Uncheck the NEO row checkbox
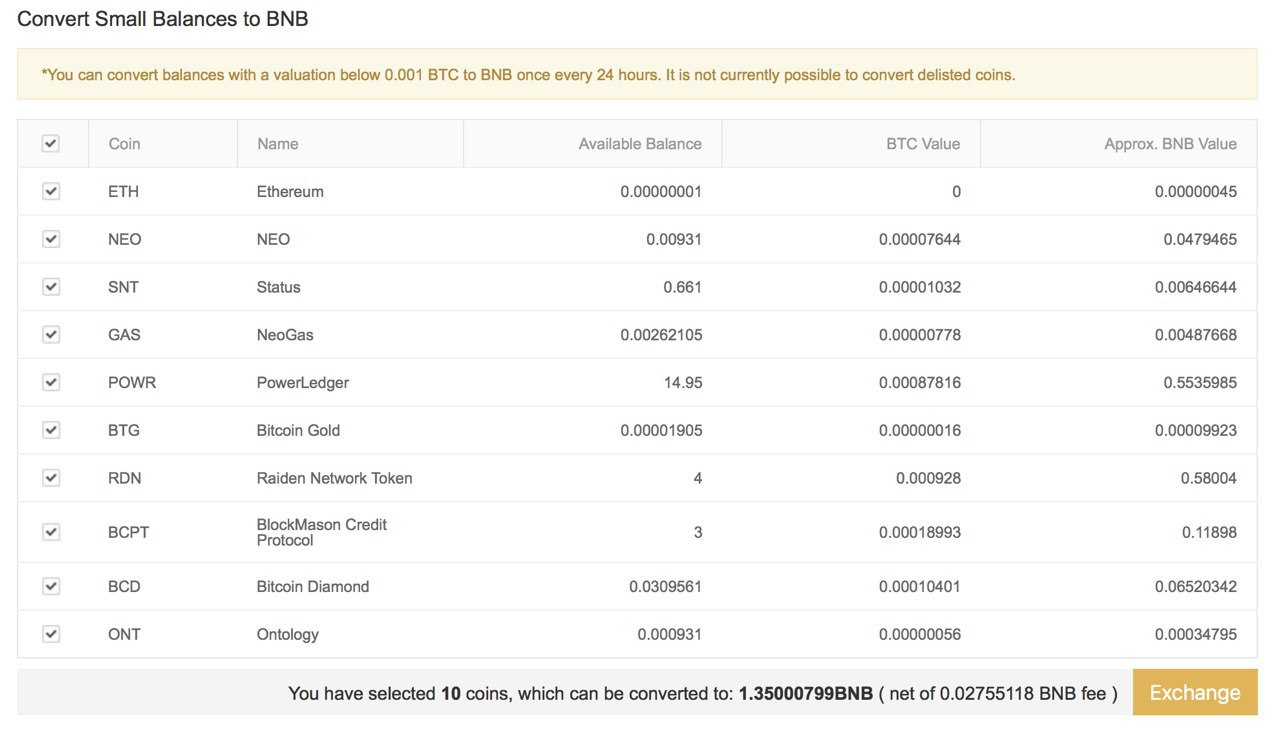Image resolution: width=1280 pixels, height=740 pixels. (51, 239)
